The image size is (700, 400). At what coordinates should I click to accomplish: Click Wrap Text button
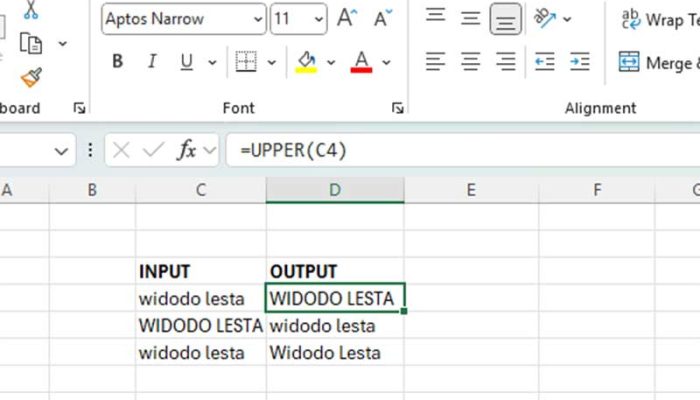tap(660, 19)
